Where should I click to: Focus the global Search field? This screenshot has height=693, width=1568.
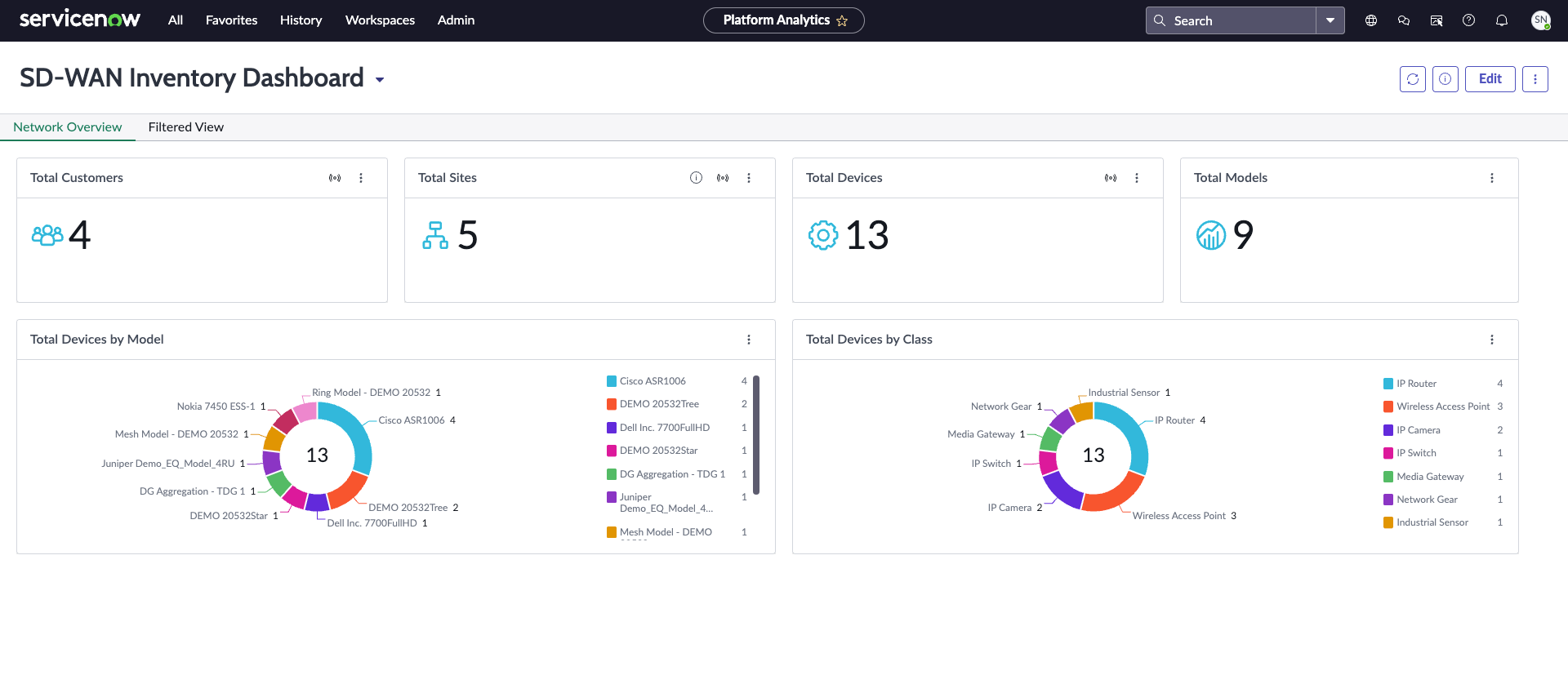tap(1231, 20)
